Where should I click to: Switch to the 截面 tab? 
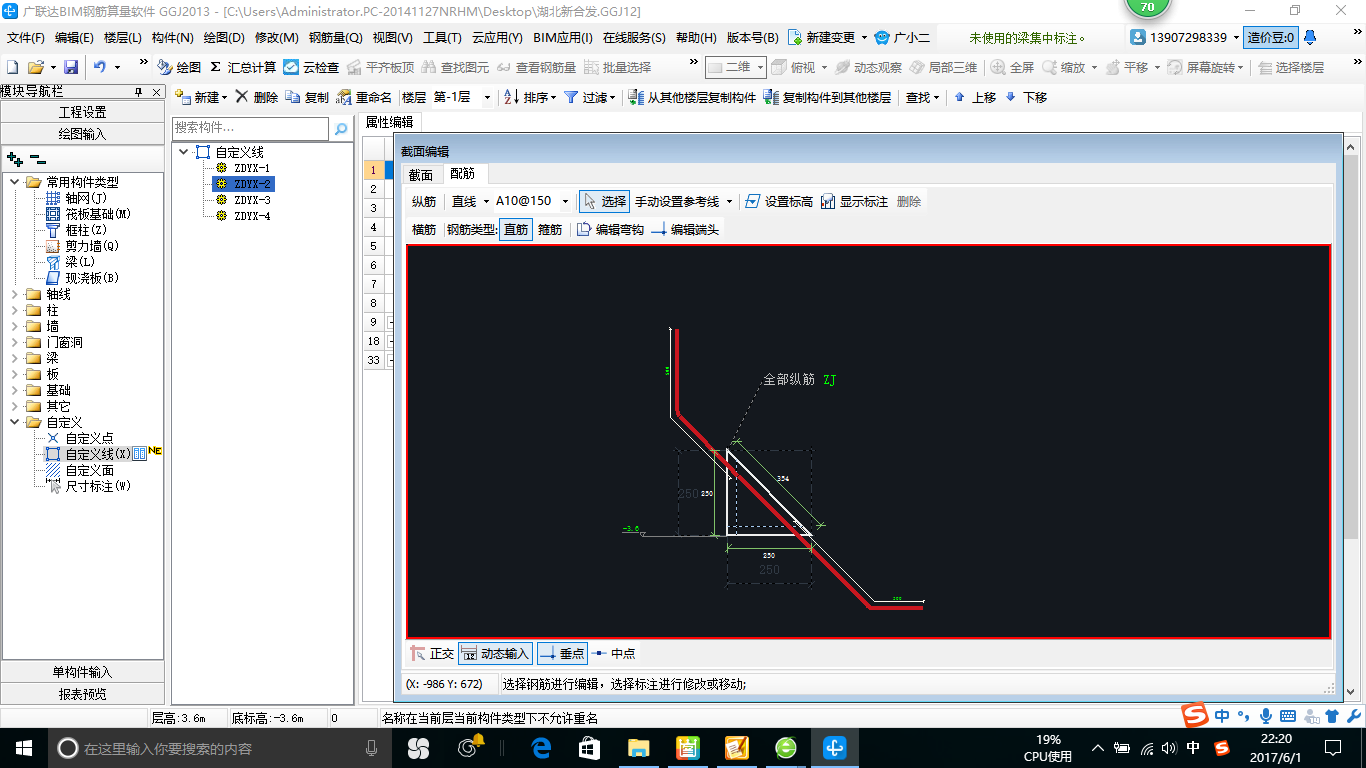pyautogui.click(x=421, y=175)
